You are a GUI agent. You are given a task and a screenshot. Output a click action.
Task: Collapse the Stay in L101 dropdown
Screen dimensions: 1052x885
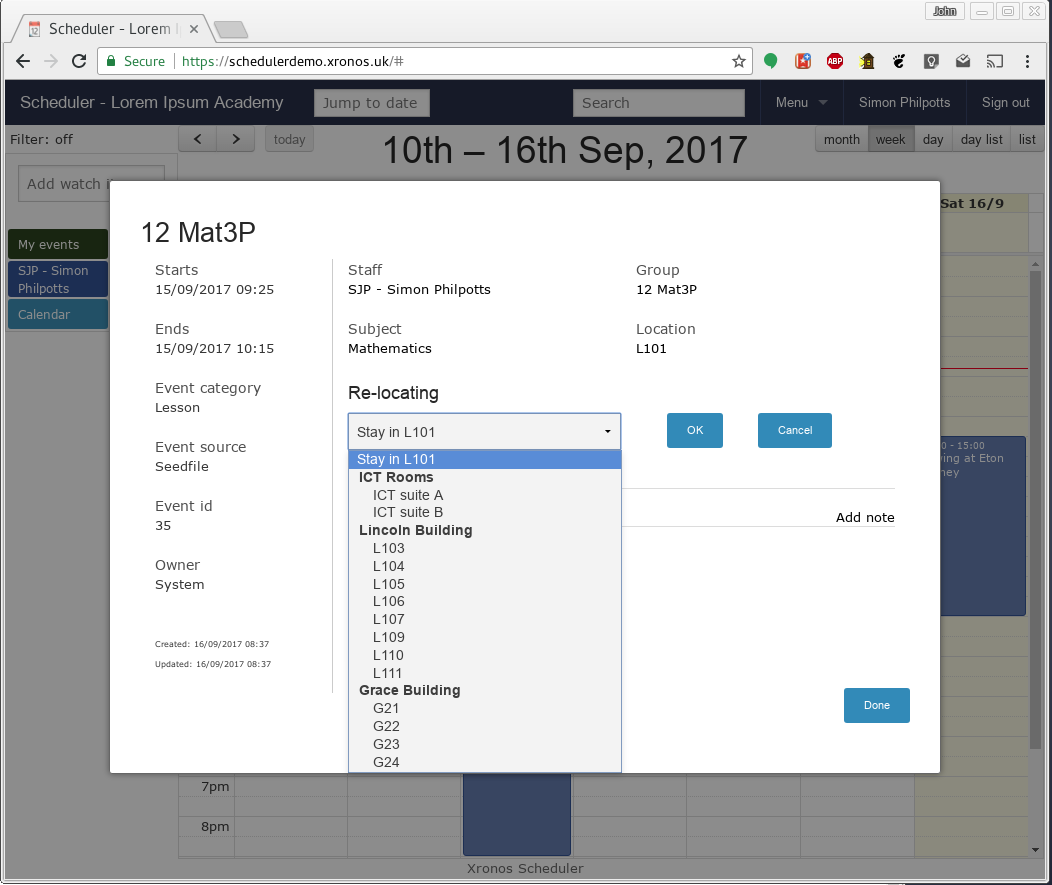coord(484,431)
